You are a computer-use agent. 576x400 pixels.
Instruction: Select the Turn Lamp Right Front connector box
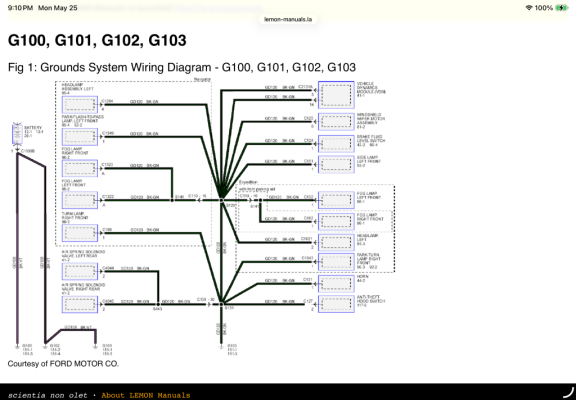coord(80,233)
